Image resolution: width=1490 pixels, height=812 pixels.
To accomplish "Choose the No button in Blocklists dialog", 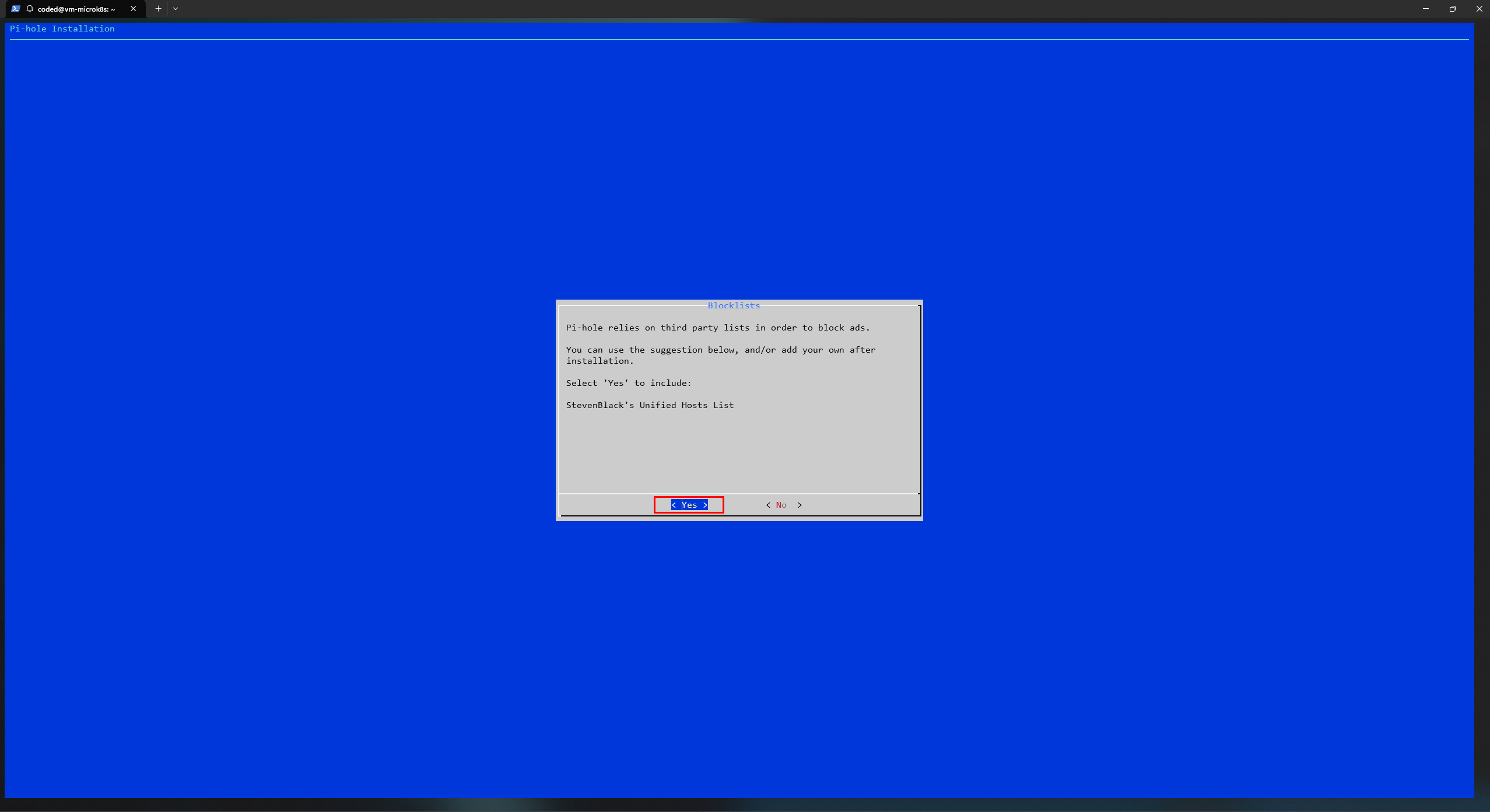I will coord(784,505).
